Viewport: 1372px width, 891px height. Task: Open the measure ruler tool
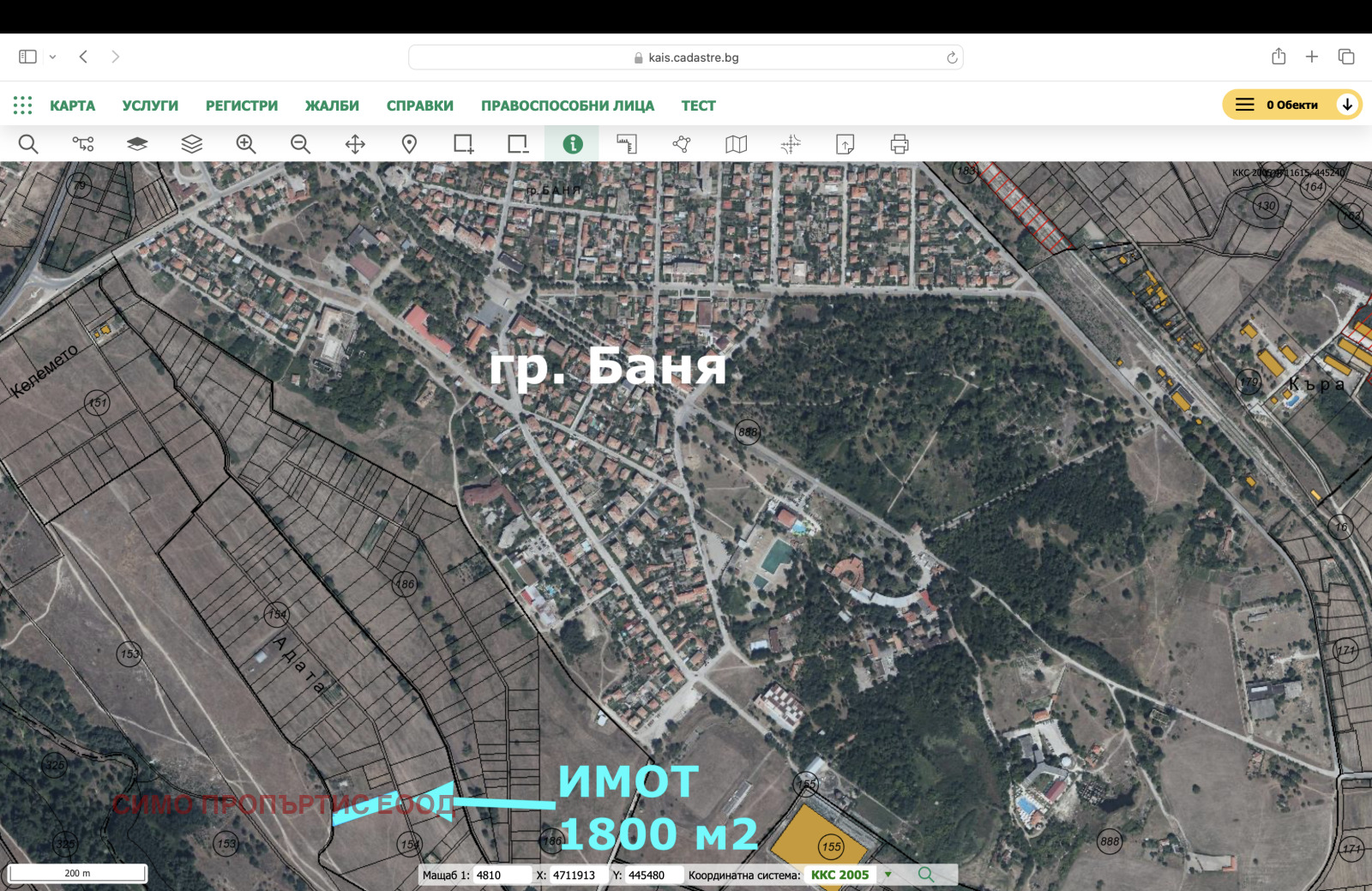coord(627,144)
